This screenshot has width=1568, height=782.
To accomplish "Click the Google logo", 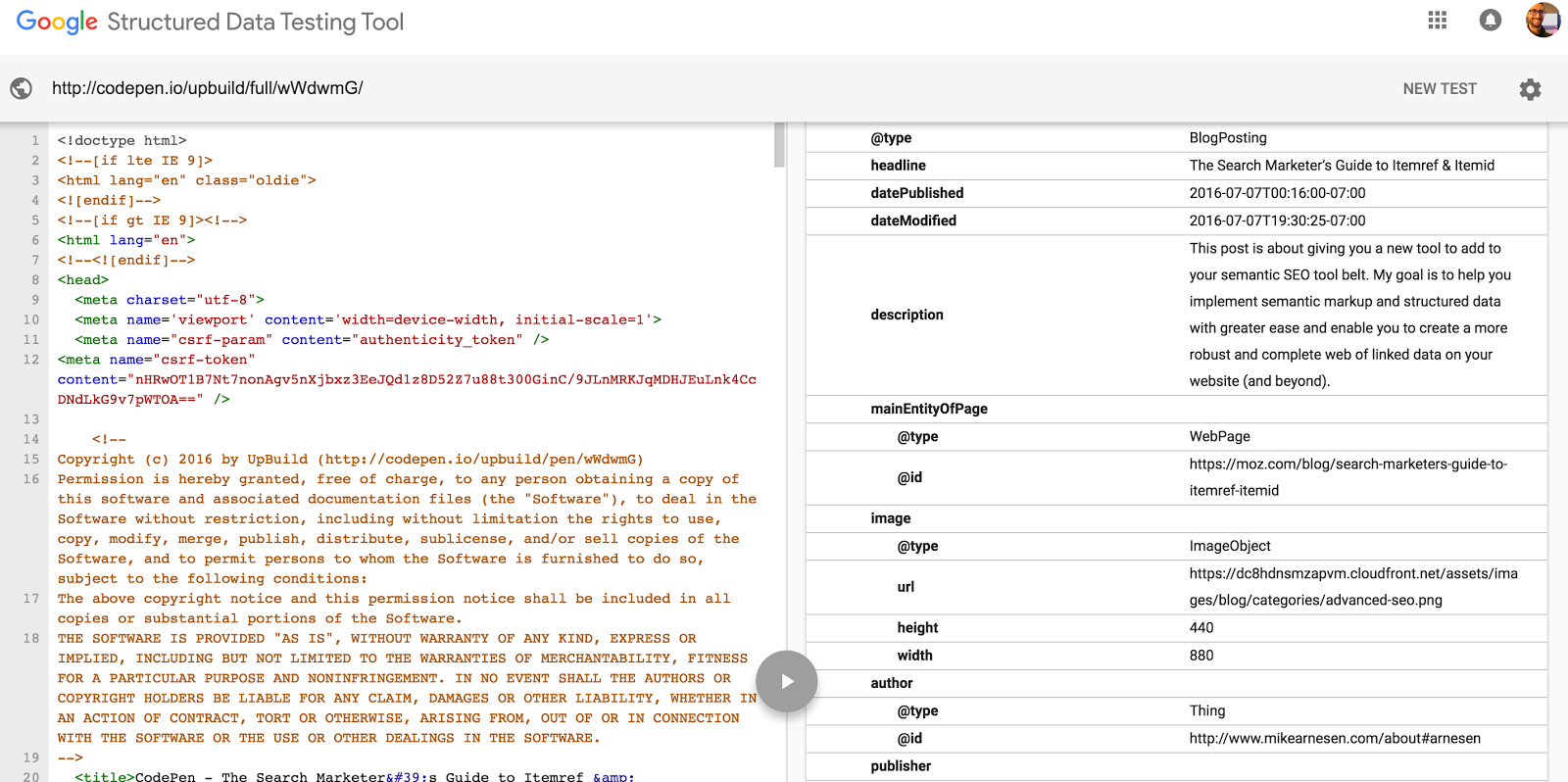I will [x=57, y=22].
